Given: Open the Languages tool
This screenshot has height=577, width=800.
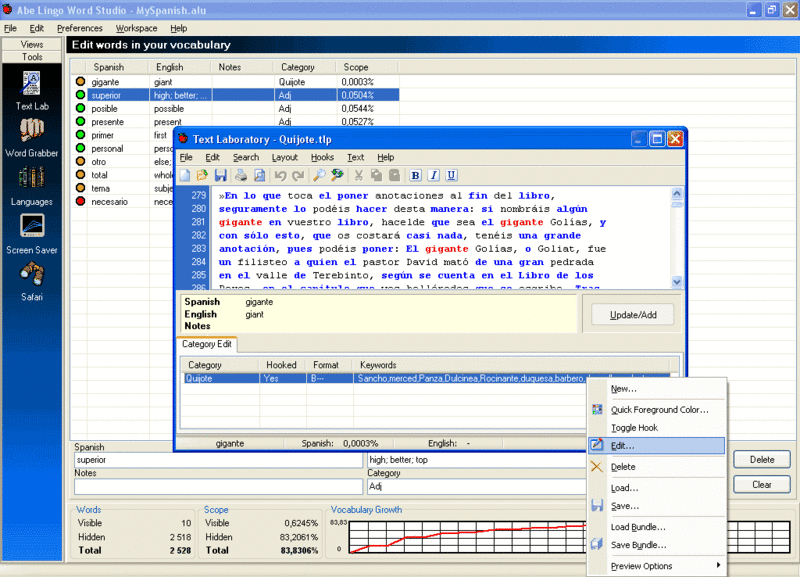Looking at the screenshot, I should click(32, 186).
